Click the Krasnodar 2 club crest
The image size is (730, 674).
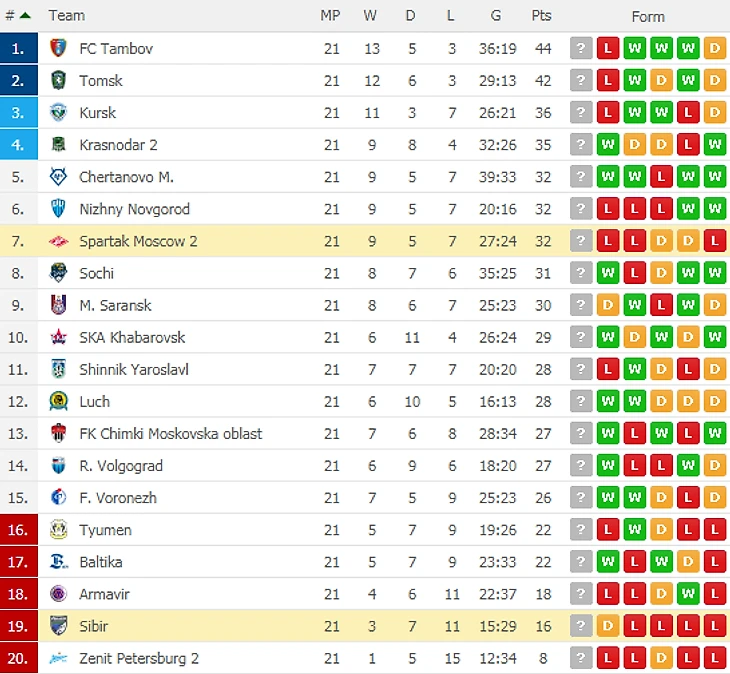(58, 145)
